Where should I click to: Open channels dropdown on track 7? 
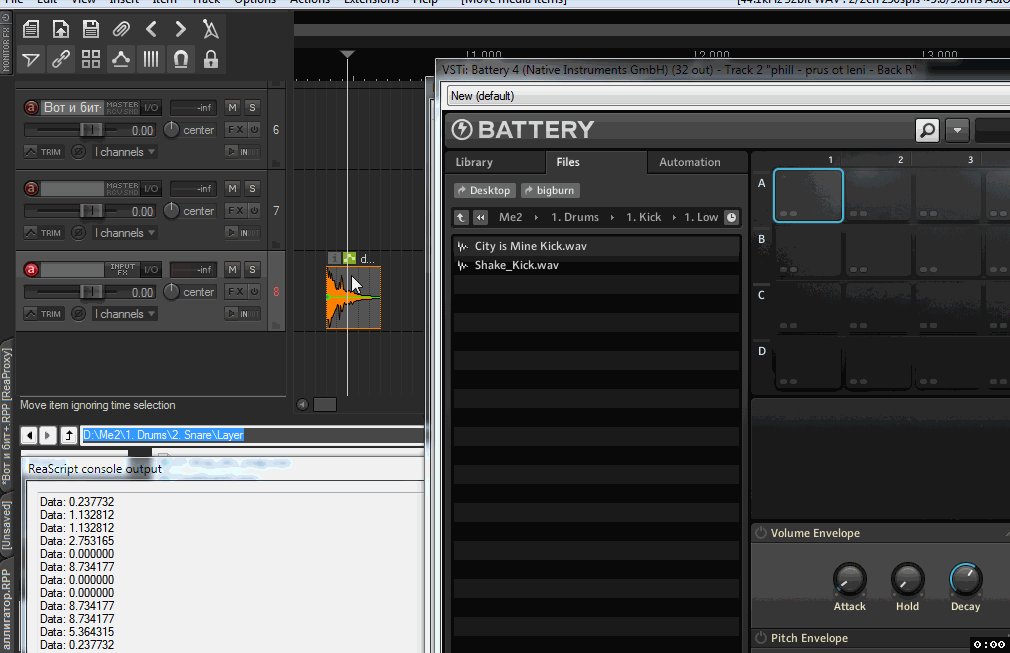(x=125, y=233)
